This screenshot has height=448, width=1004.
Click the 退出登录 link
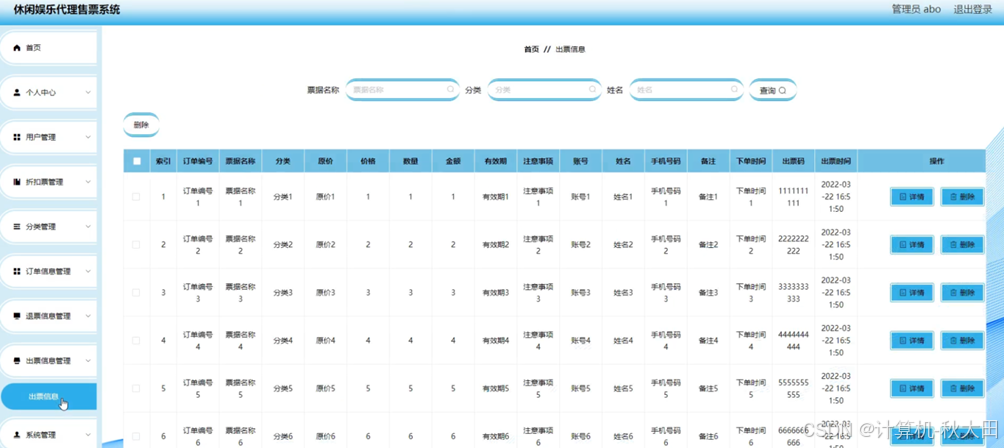[973, 10]
